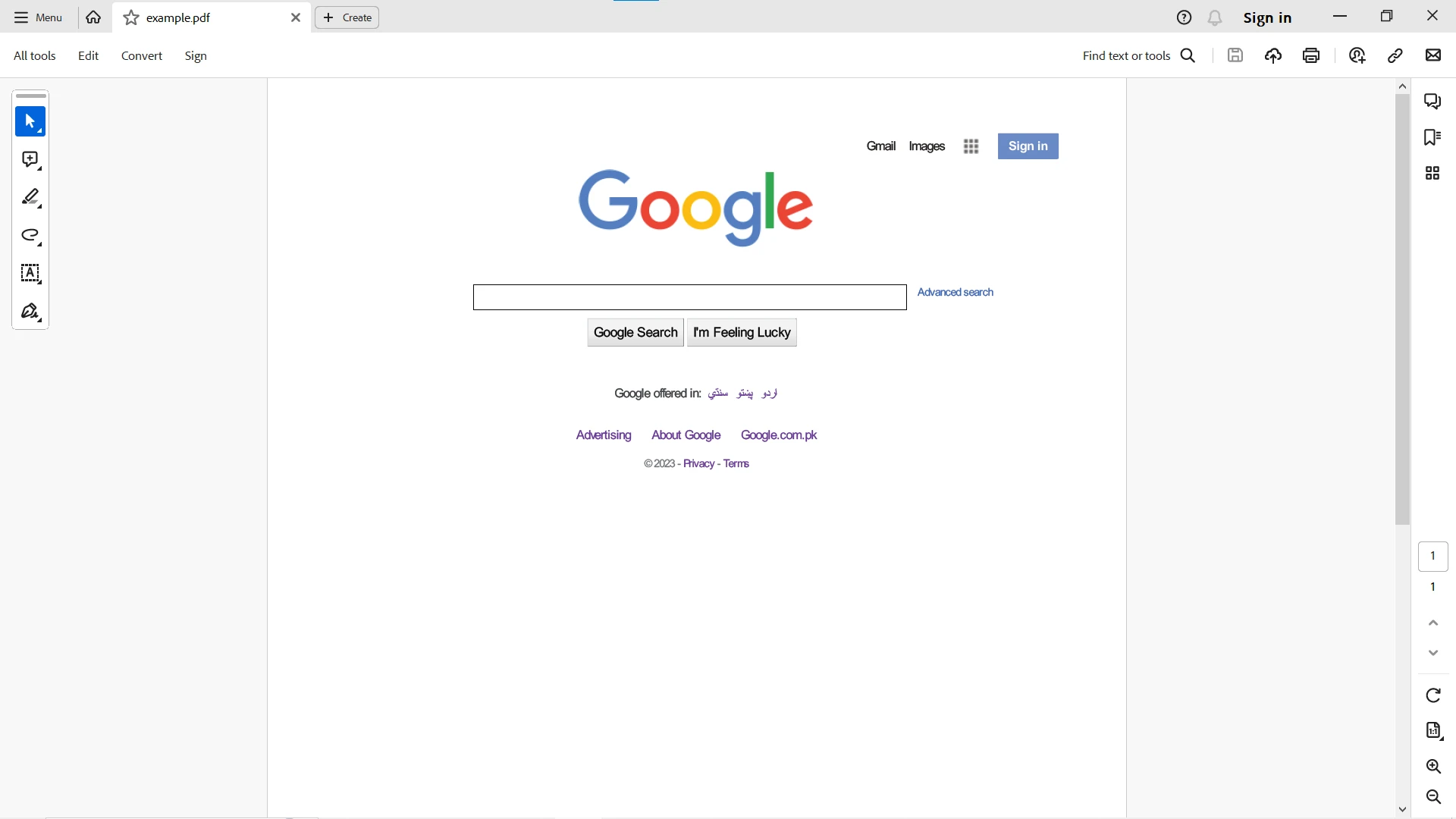Click the Convert menu tab
The image size is (1456, 819).
tap(142, 55)
